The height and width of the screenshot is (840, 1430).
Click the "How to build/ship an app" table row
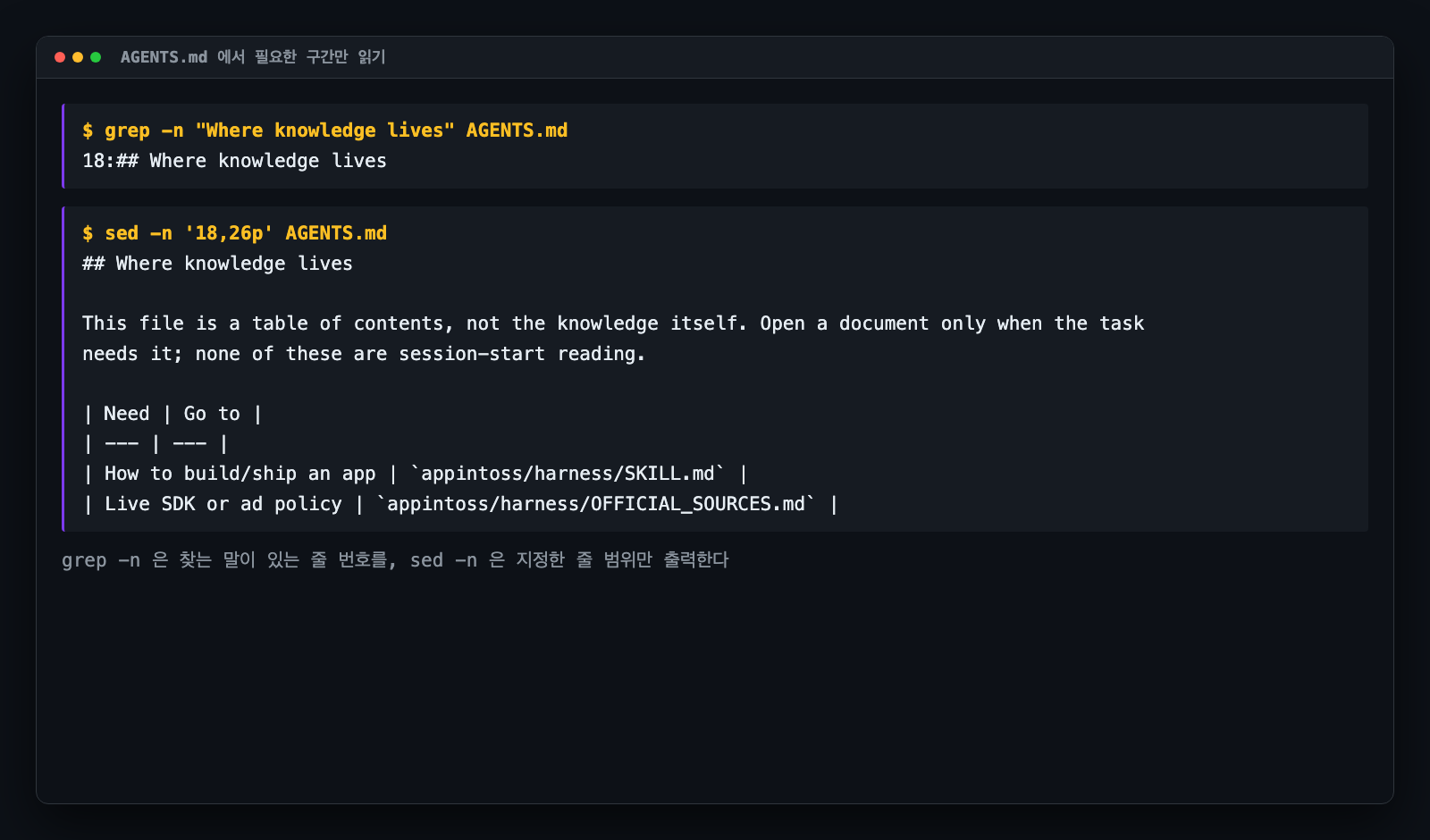point(415,474)
